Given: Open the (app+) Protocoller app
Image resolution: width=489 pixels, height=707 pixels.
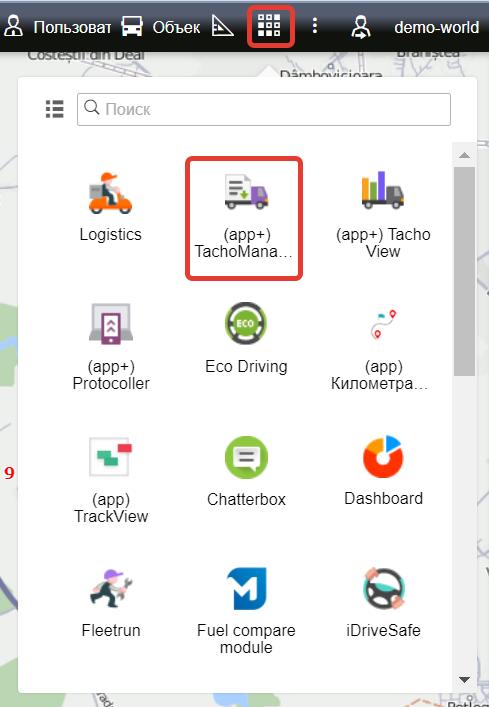Looking at the screenshot, I should [111, 347].
